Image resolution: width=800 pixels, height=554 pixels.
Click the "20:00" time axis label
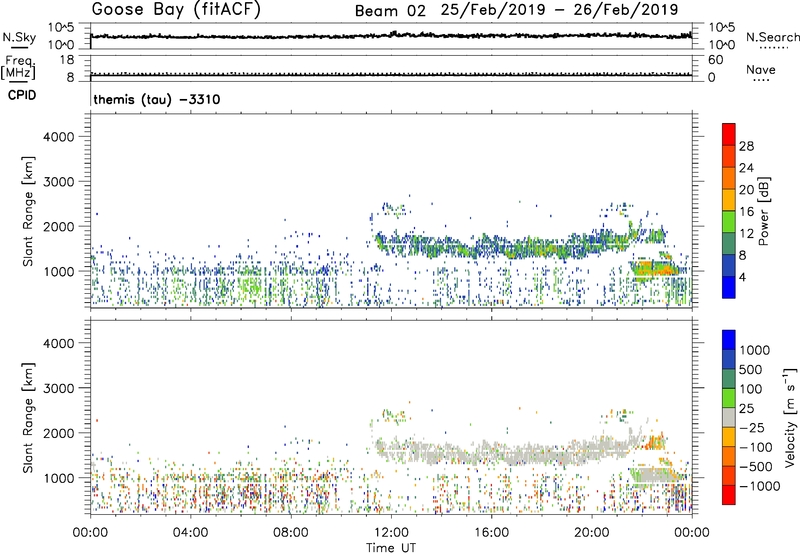click(x=591, y=533)
